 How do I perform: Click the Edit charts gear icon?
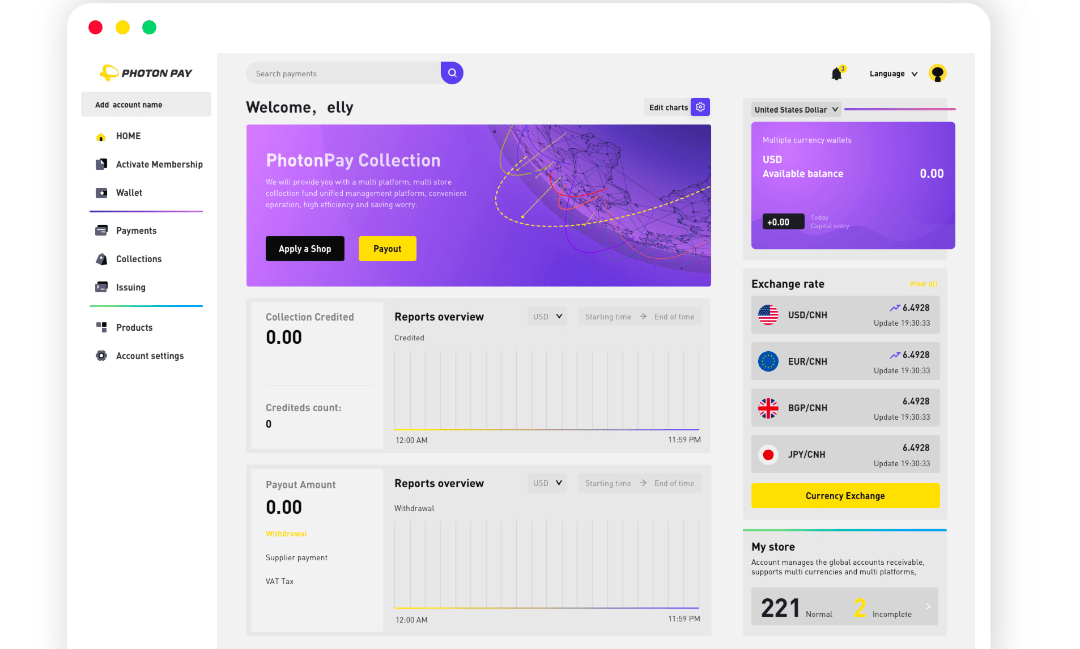(700, 107)
